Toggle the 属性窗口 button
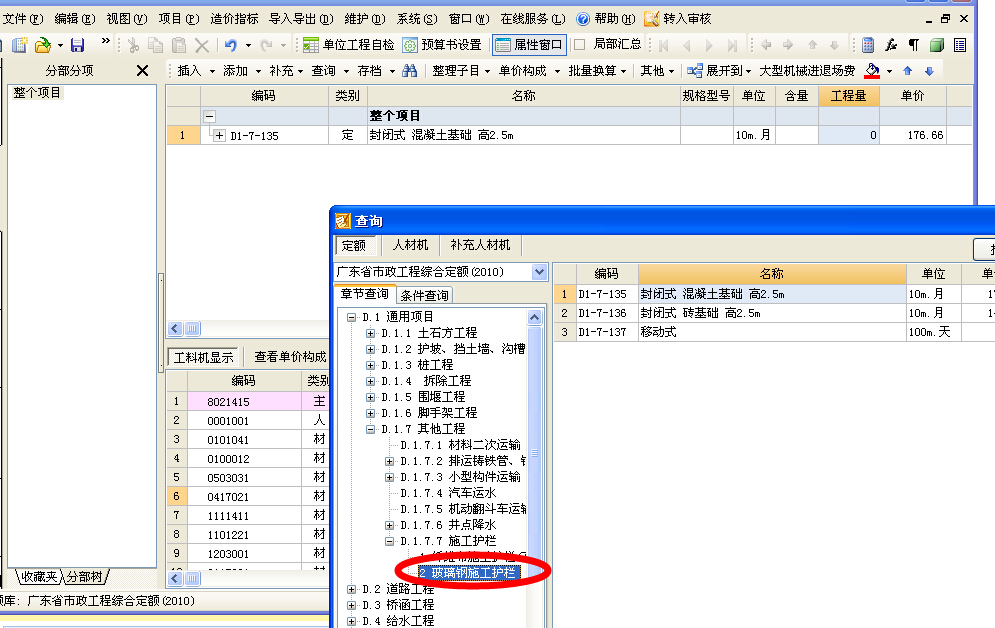995x628 pixels. tap(529, 44)
